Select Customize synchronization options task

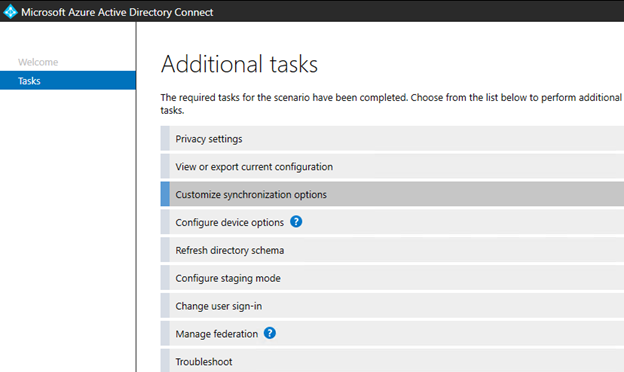(392, 194)
